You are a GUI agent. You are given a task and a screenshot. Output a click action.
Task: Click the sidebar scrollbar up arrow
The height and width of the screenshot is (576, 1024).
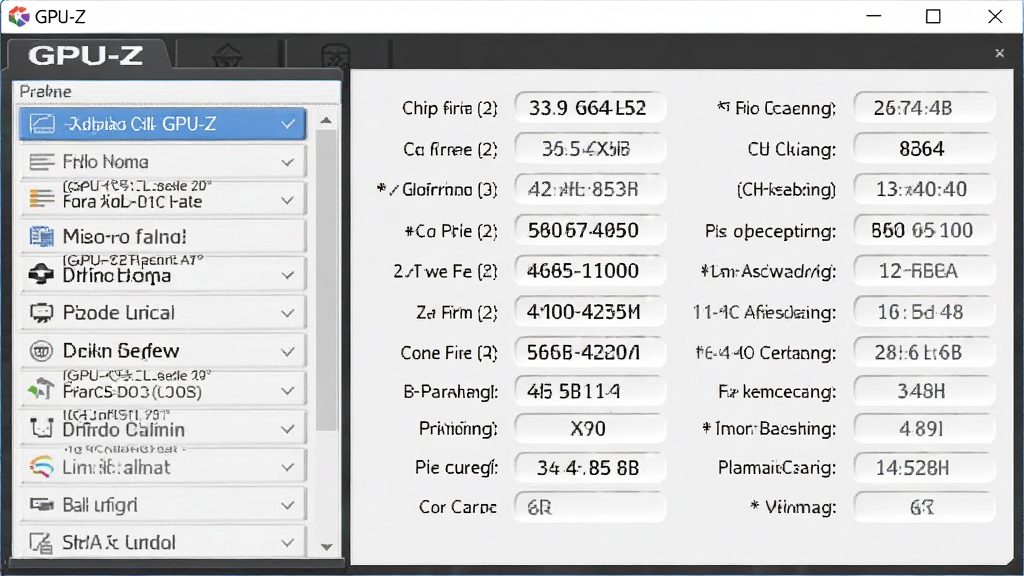pyautogui.click(x=326, y=120)
